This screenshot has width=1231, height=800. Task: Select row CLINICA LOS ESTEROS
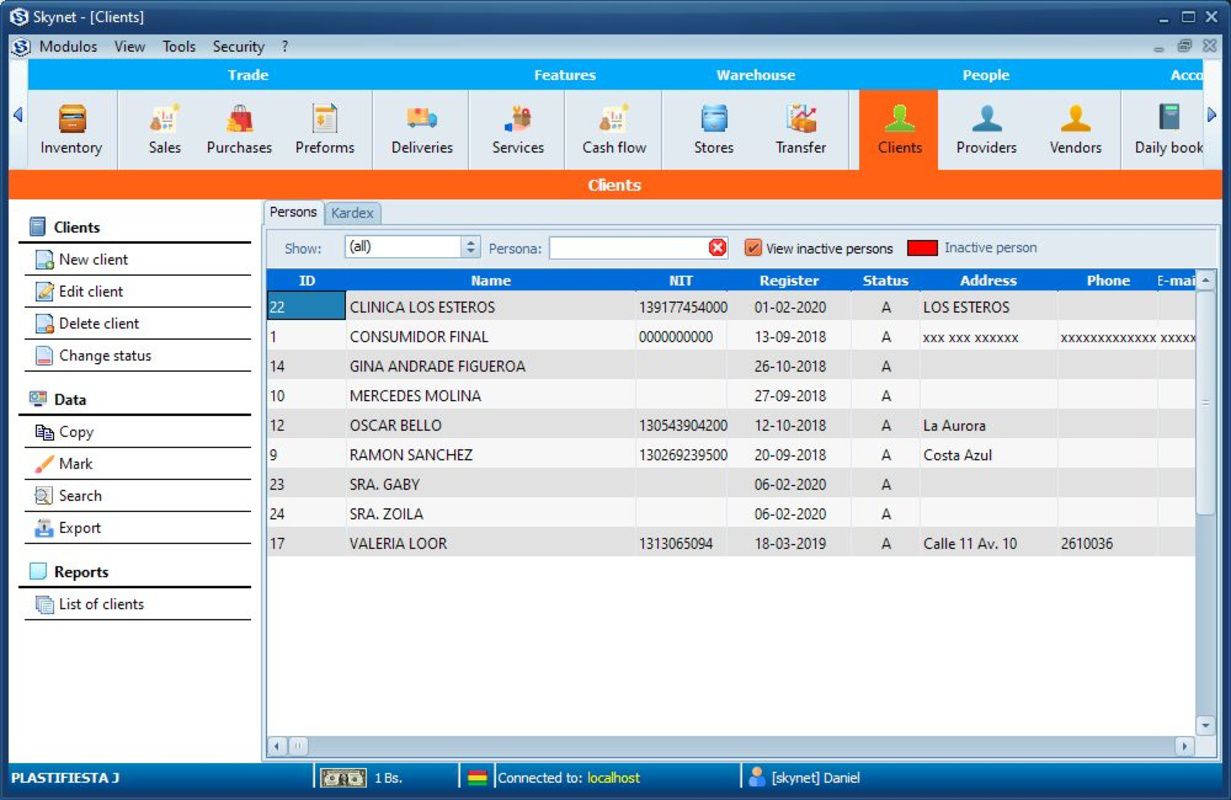tap(731, 307)
